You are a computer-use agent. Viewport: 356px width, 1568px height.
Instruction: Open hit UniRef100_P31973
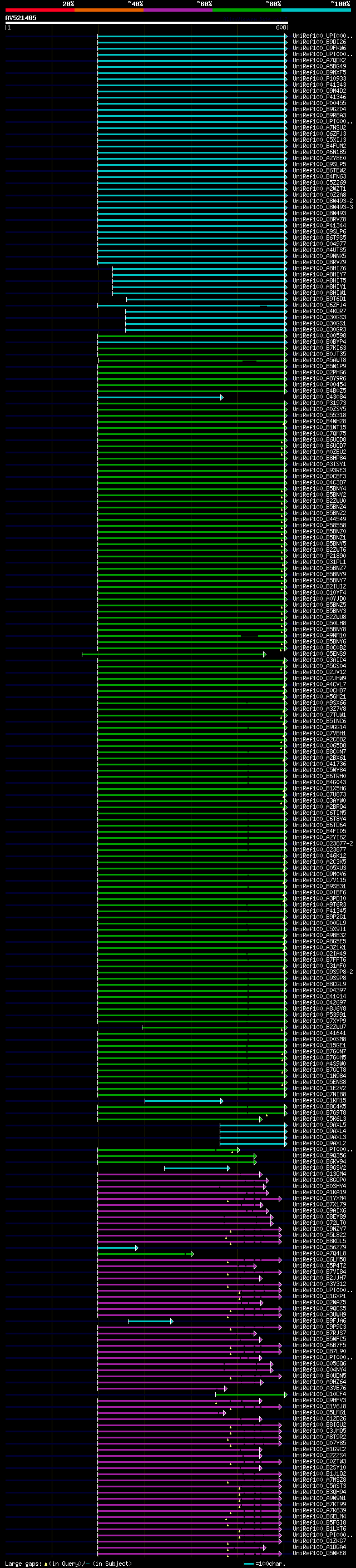click(x=319, y=403)
